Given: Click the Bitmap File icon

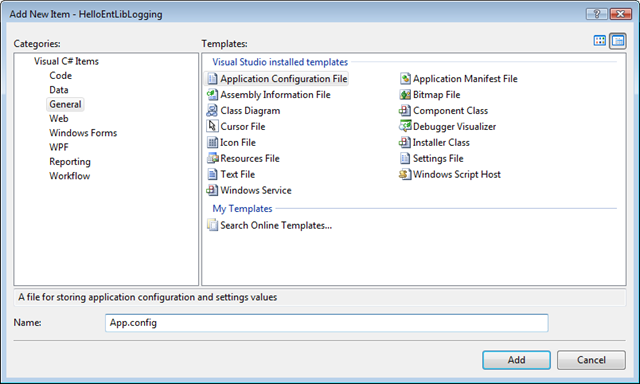Looking at the screenshot, I should point(405,95).
